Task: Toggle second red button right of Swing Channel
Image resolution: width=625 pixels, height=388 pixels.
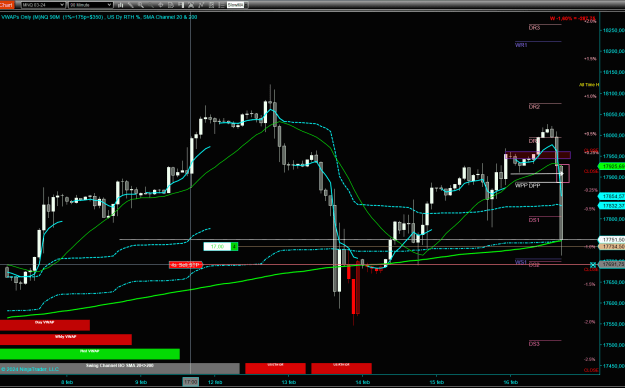Action: (x=342, y=368)
